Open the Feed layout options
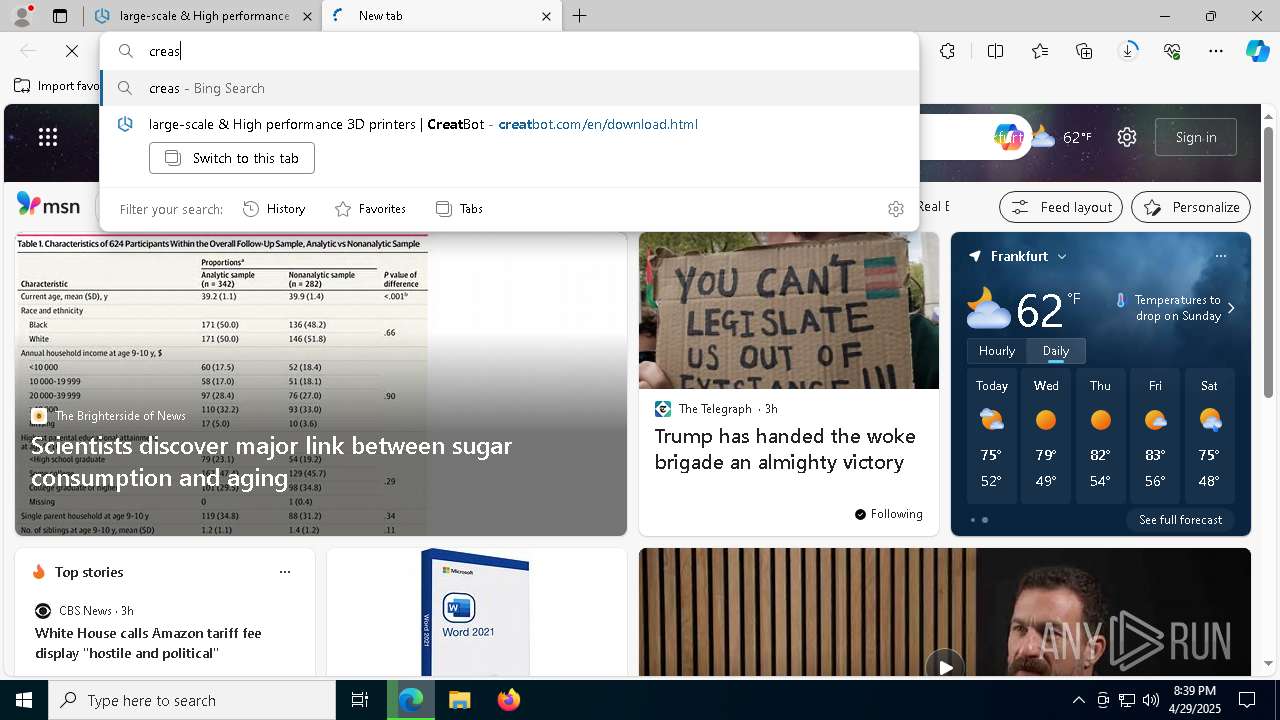Screen dimensions: 1280x720 (1062, 207)
